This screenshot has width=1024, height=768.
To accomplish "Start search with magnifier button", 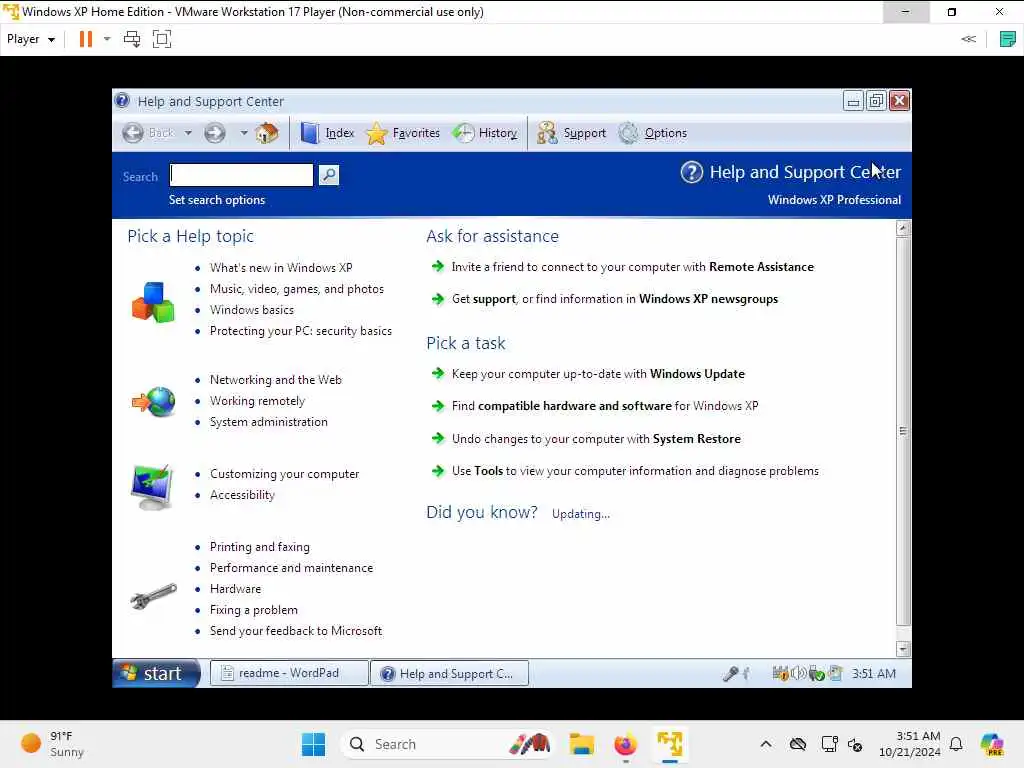I will click(x=328, y=175).
